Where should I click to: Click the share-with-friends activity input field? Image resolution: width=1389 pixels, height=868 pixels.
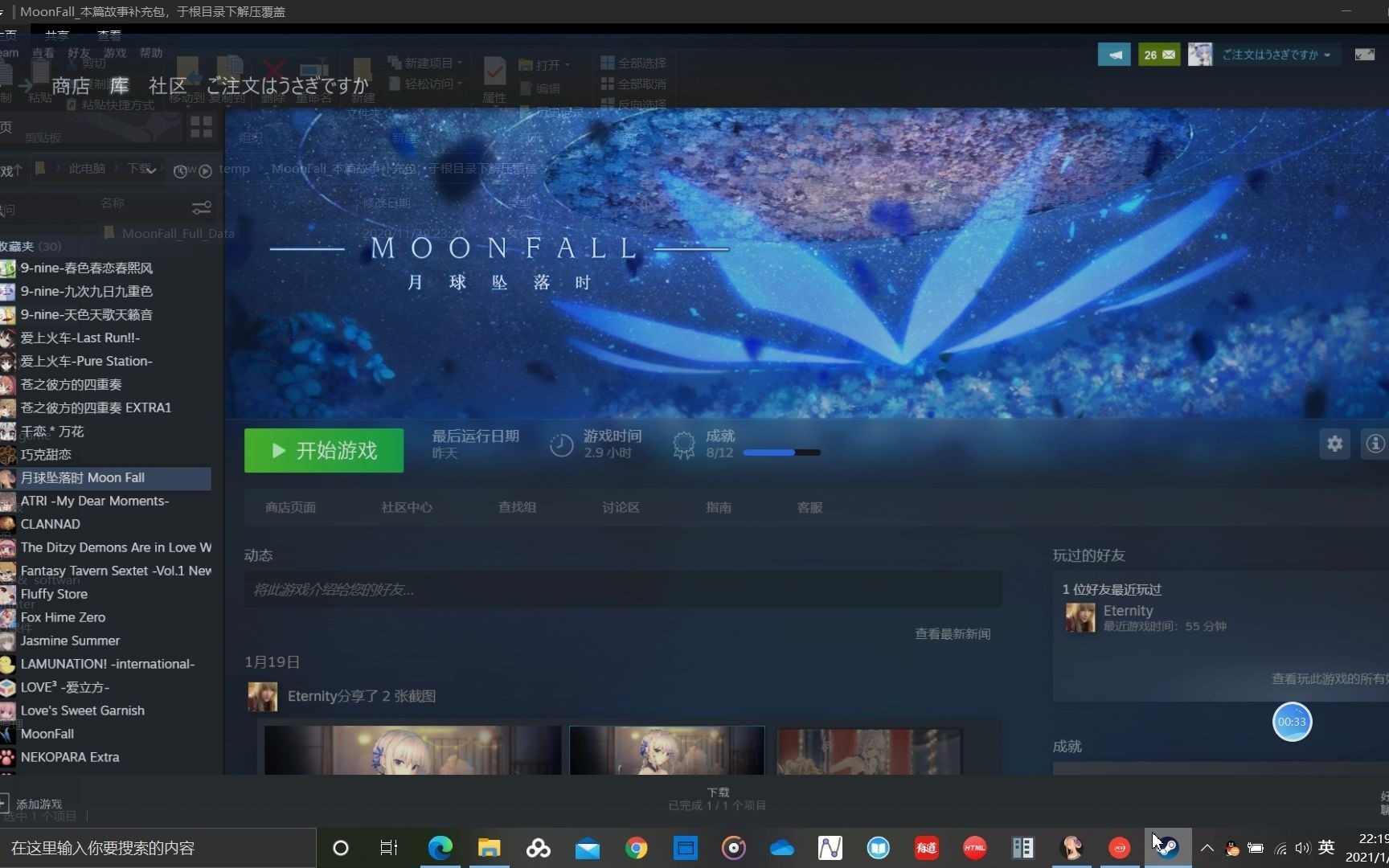[x=623, y=590]
